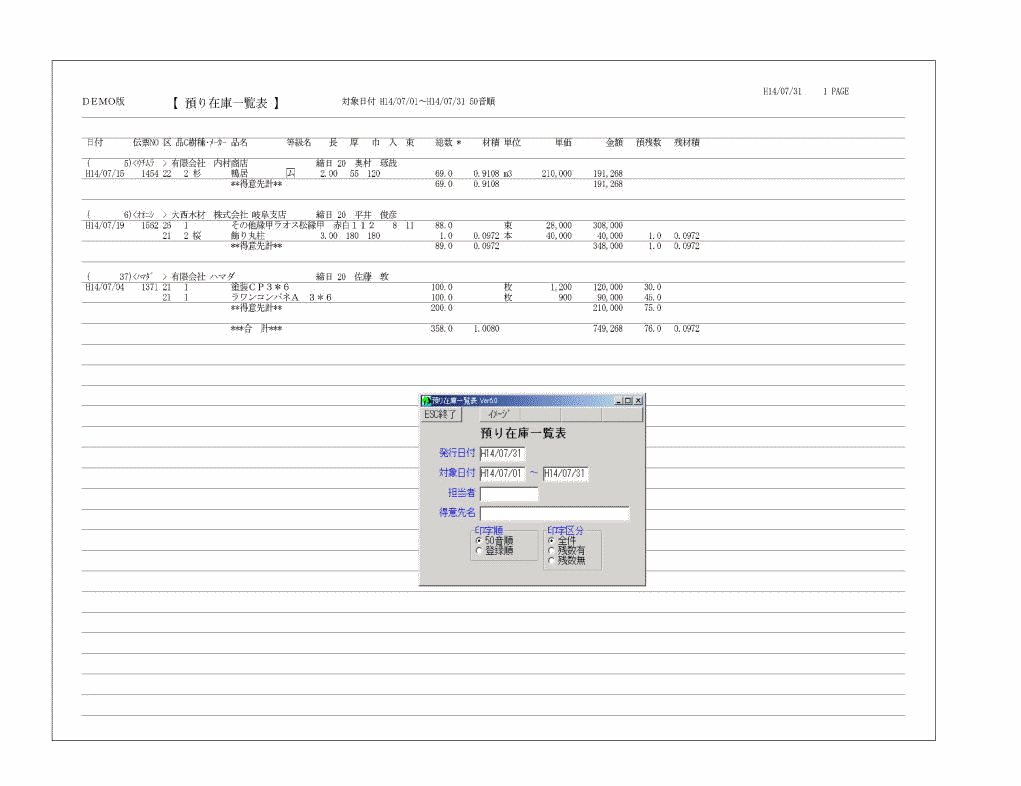
Task: Minimize the 預り在庫一覧表 dialog window
Action: 619,400
